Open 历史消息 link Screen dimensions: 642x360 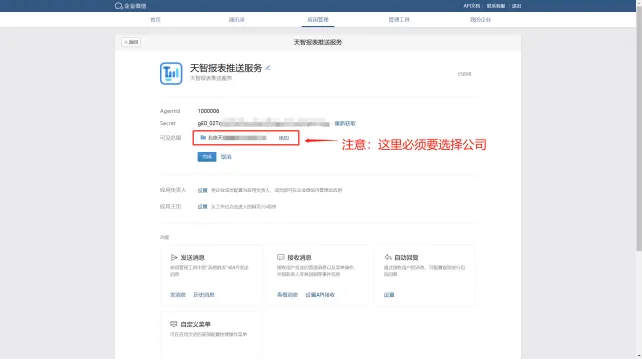[x=204, y=295]
